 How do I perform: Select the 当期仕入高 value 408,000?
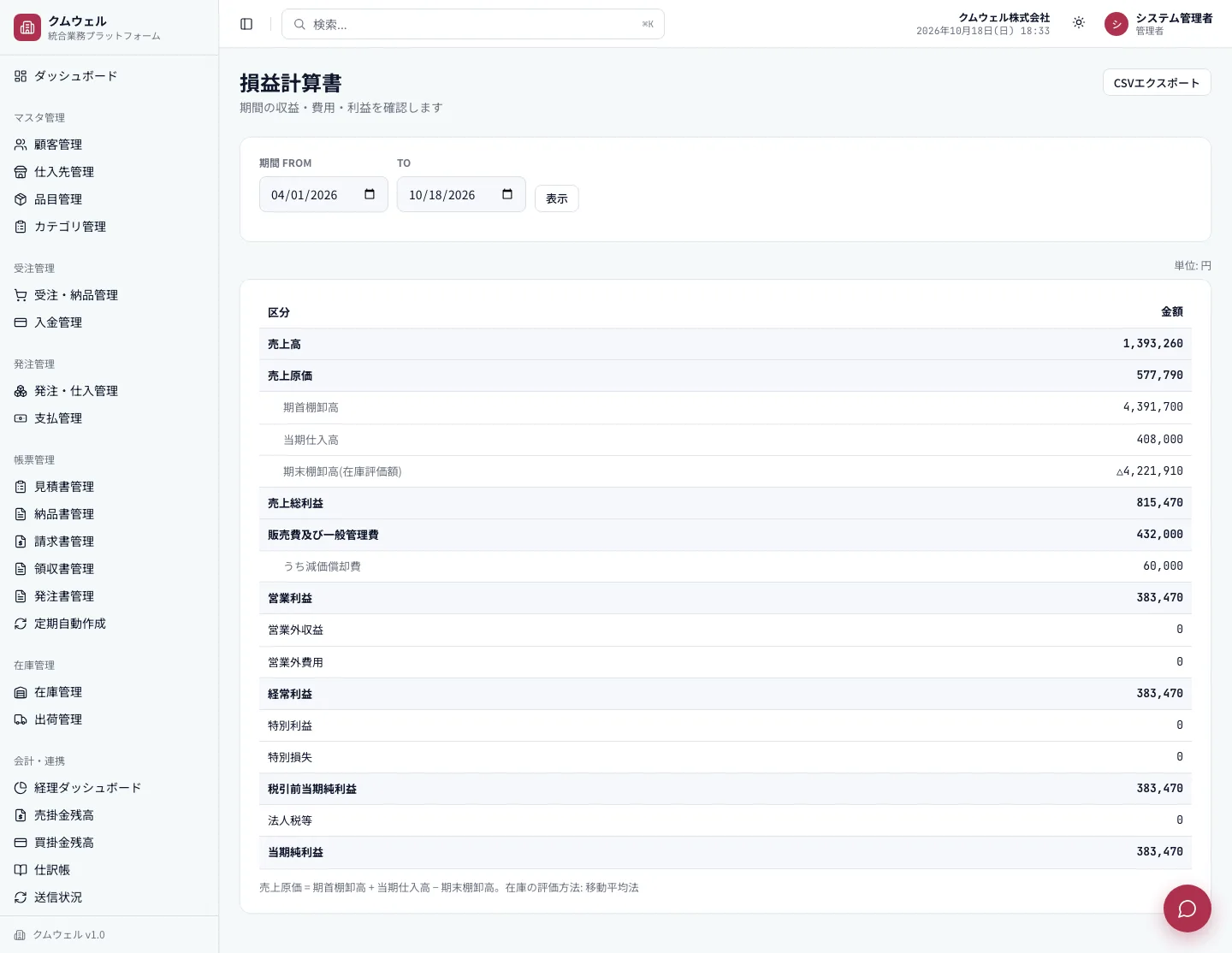[1159, 439]
